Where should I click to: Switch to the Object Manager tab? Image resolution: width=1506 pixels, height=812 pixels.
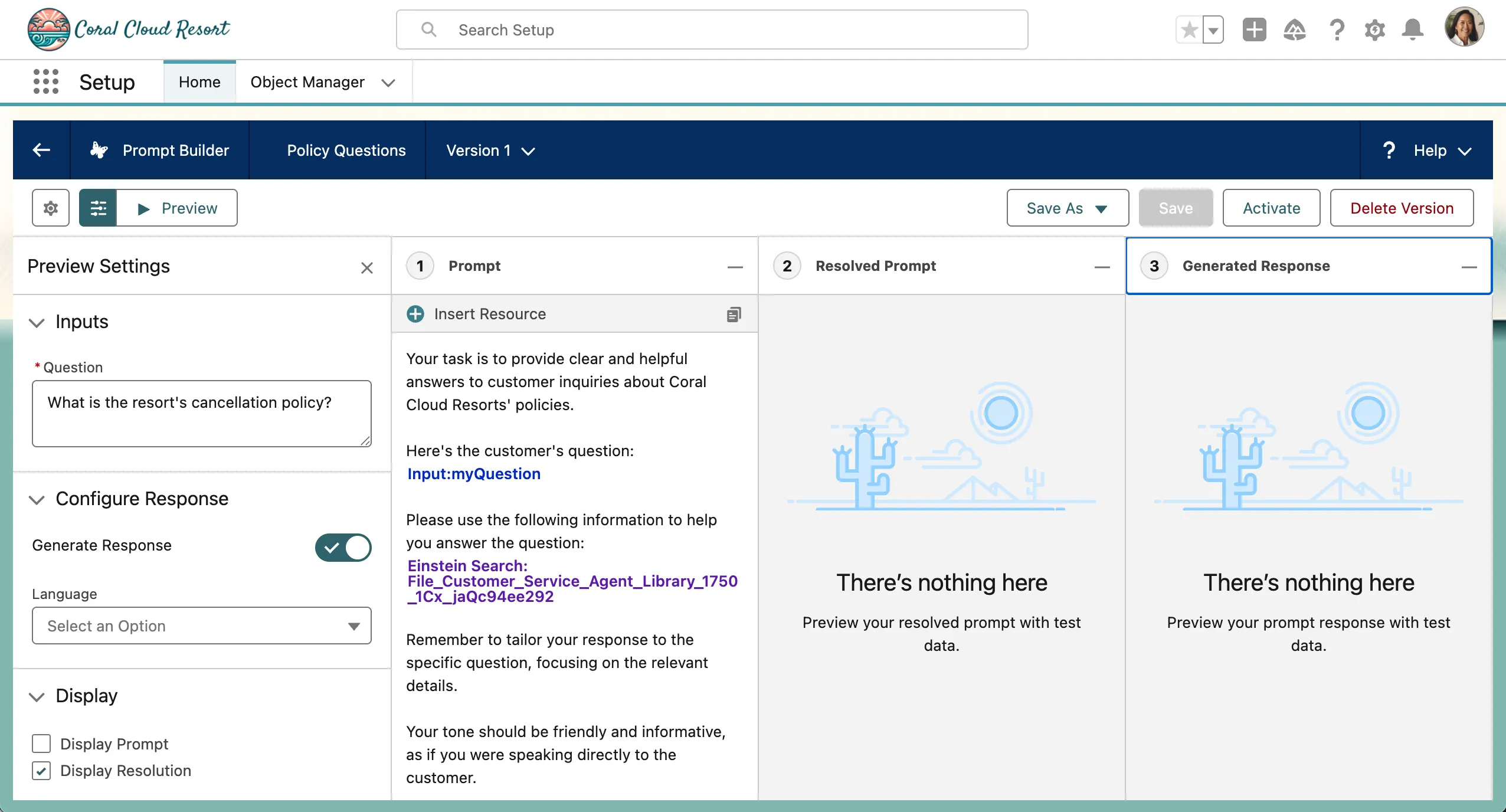click(307, 82)
